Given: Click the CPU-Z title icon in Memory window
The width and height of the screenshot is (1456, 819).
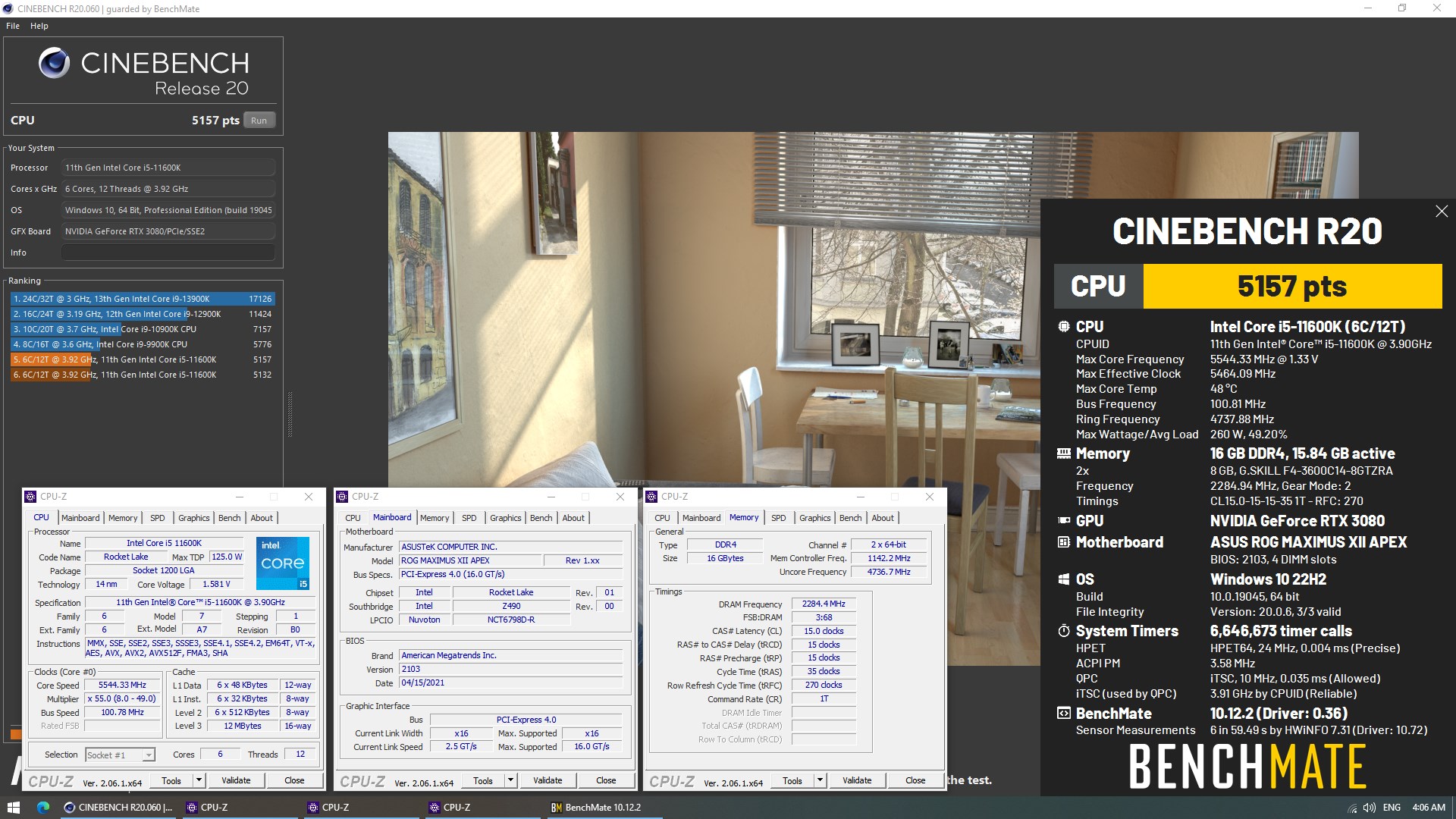Looking at the screenshot, I should tap(651, 497).
